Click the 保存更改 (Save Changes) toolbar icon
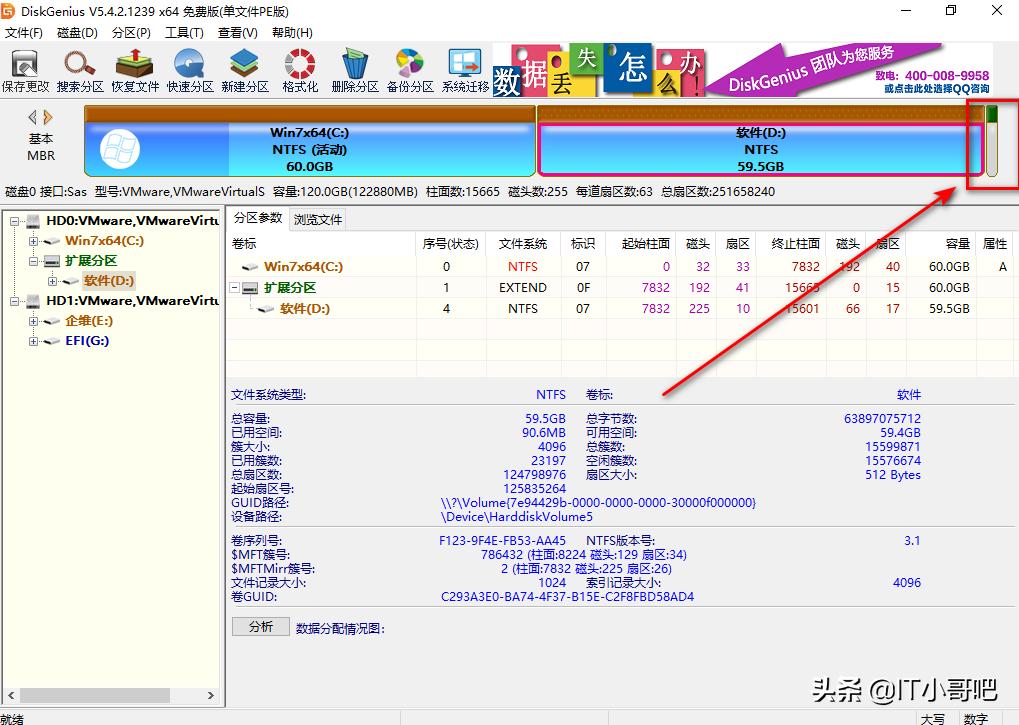The height and width of the screenshot is (725, 1019). tap(27, 70)
